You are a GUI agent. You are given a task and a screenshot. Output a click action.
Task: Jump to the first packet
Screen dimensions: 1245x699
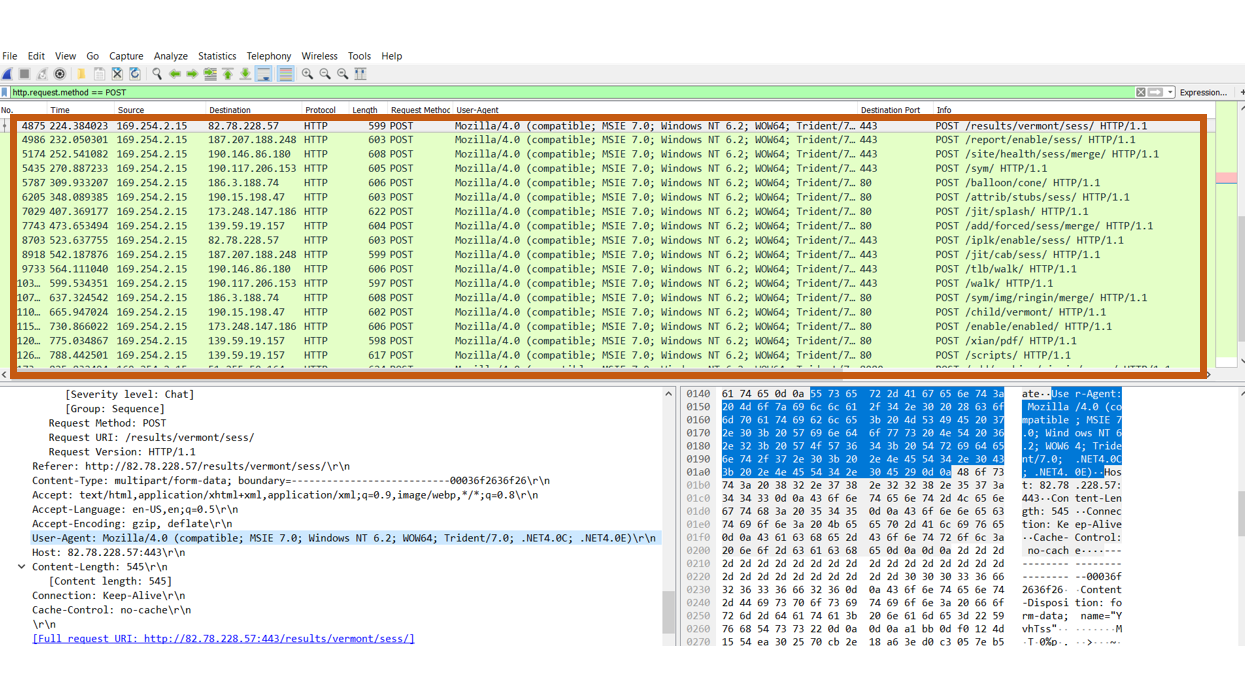point(228,74)
